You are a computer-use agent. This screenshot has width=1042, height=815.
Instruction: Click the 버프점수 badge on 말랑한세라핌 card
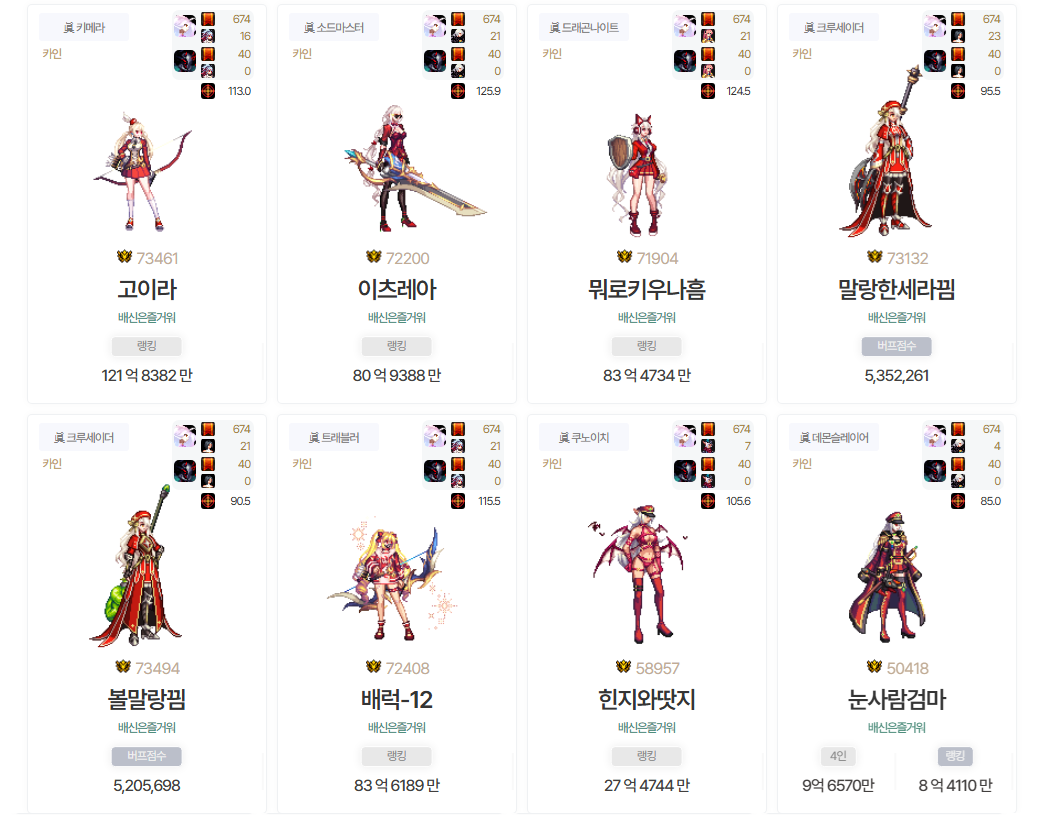click(896, 346)
